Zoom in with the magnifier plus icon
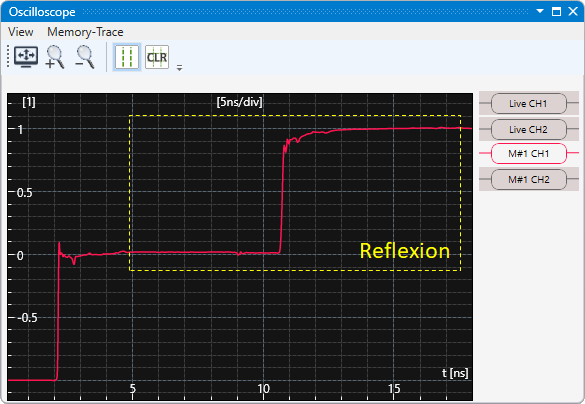This screenshot has height=404, width=585. (55, 57)
